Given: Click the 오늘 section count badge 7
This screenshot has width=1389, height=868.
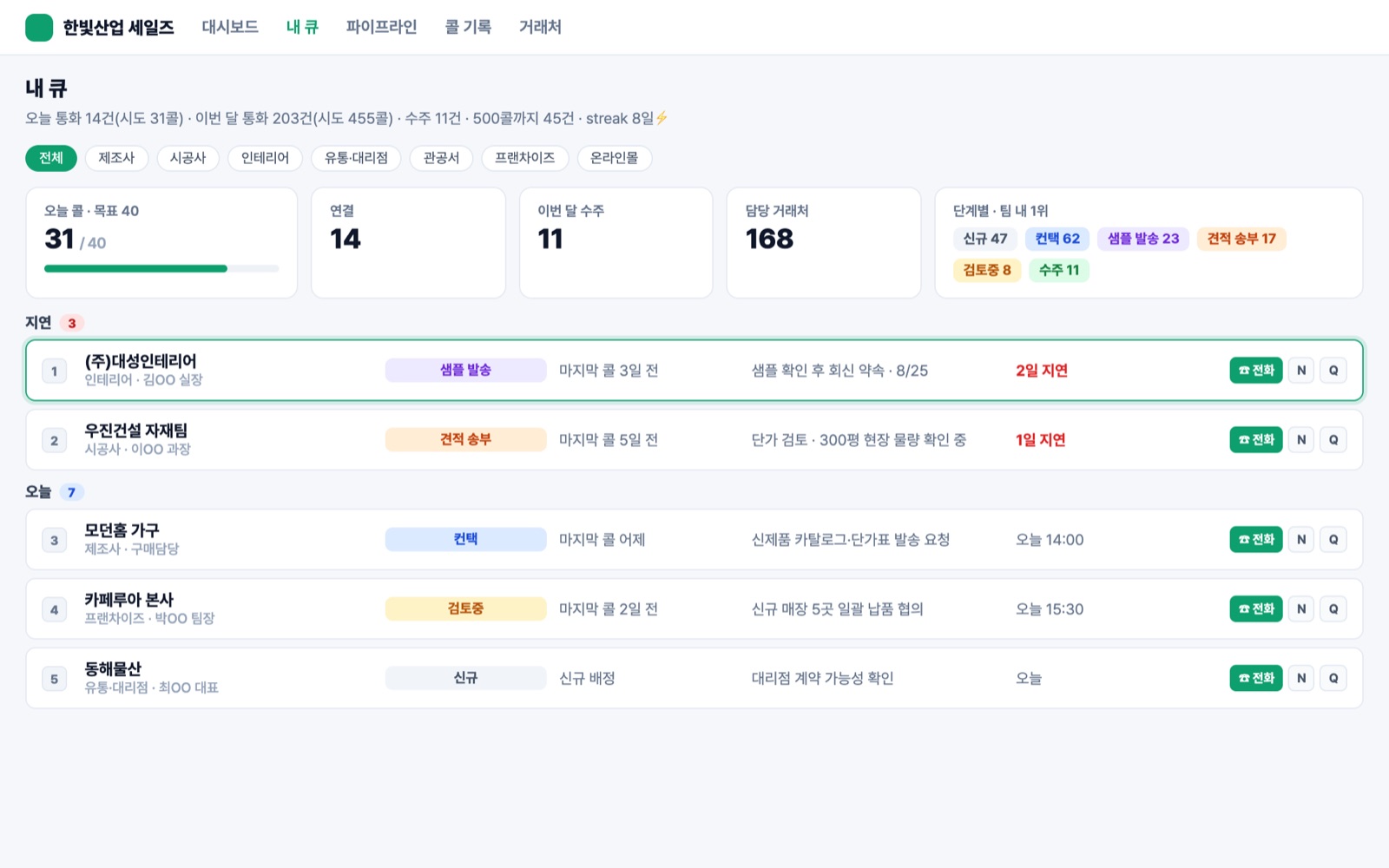Looking at the screenshot, I should 72,492.
